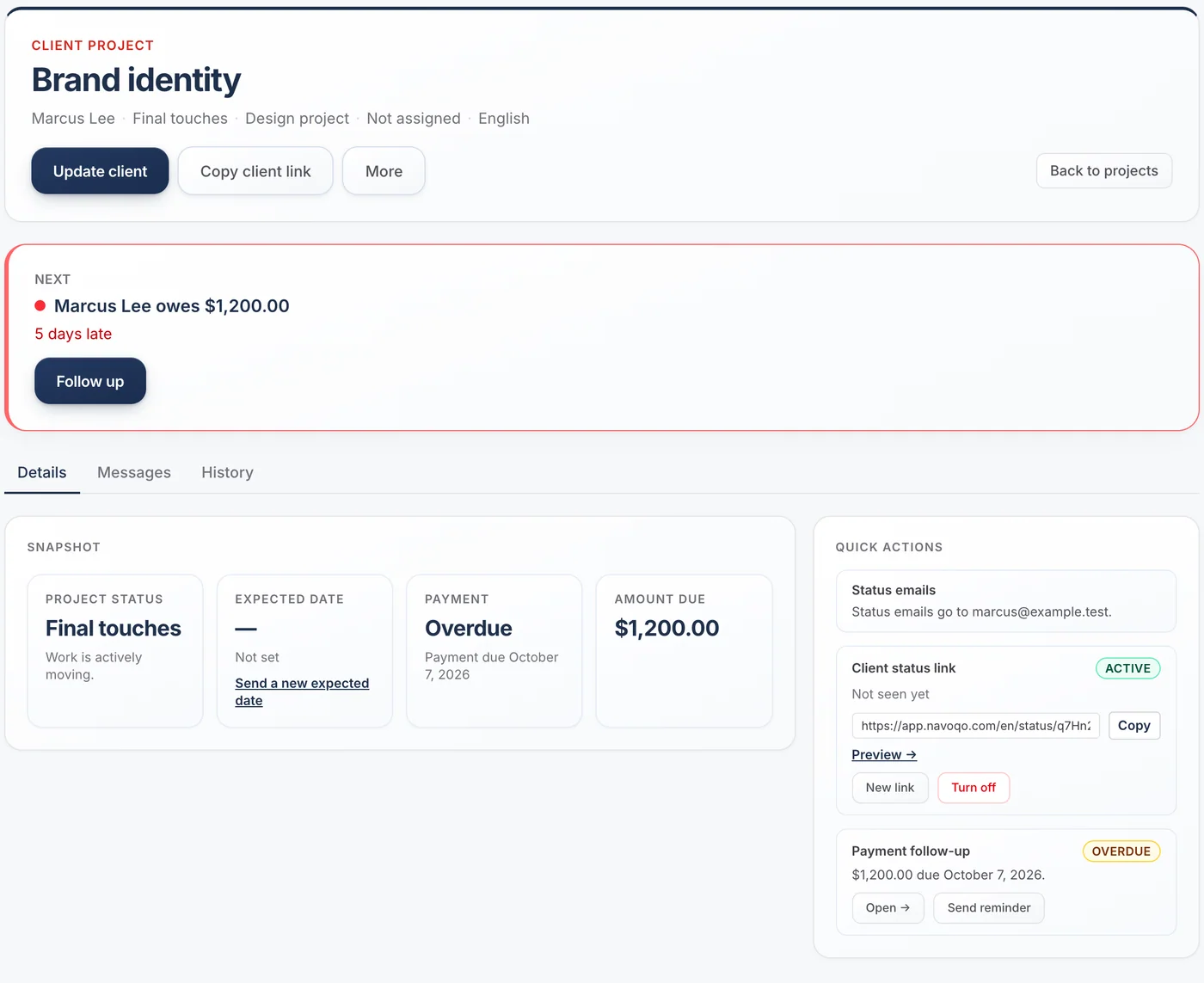Switch to the Details tab
The height and width of the screenshot is (983, 1204).
pos(42,472)
